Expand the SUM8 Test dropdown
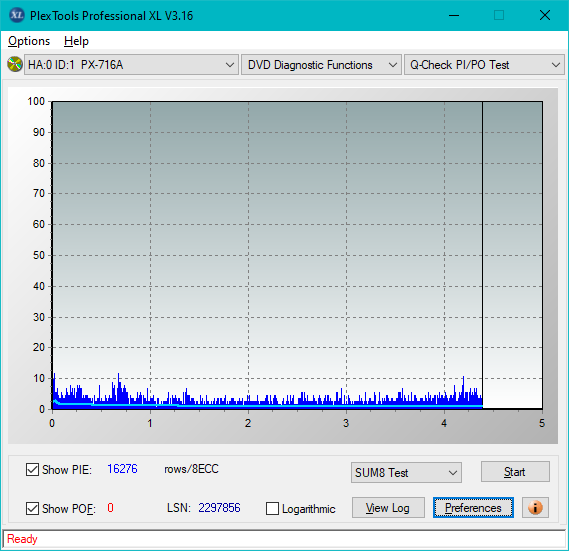Image resolution: width=569 pixels, height=551 pixels. click(406, 473)
